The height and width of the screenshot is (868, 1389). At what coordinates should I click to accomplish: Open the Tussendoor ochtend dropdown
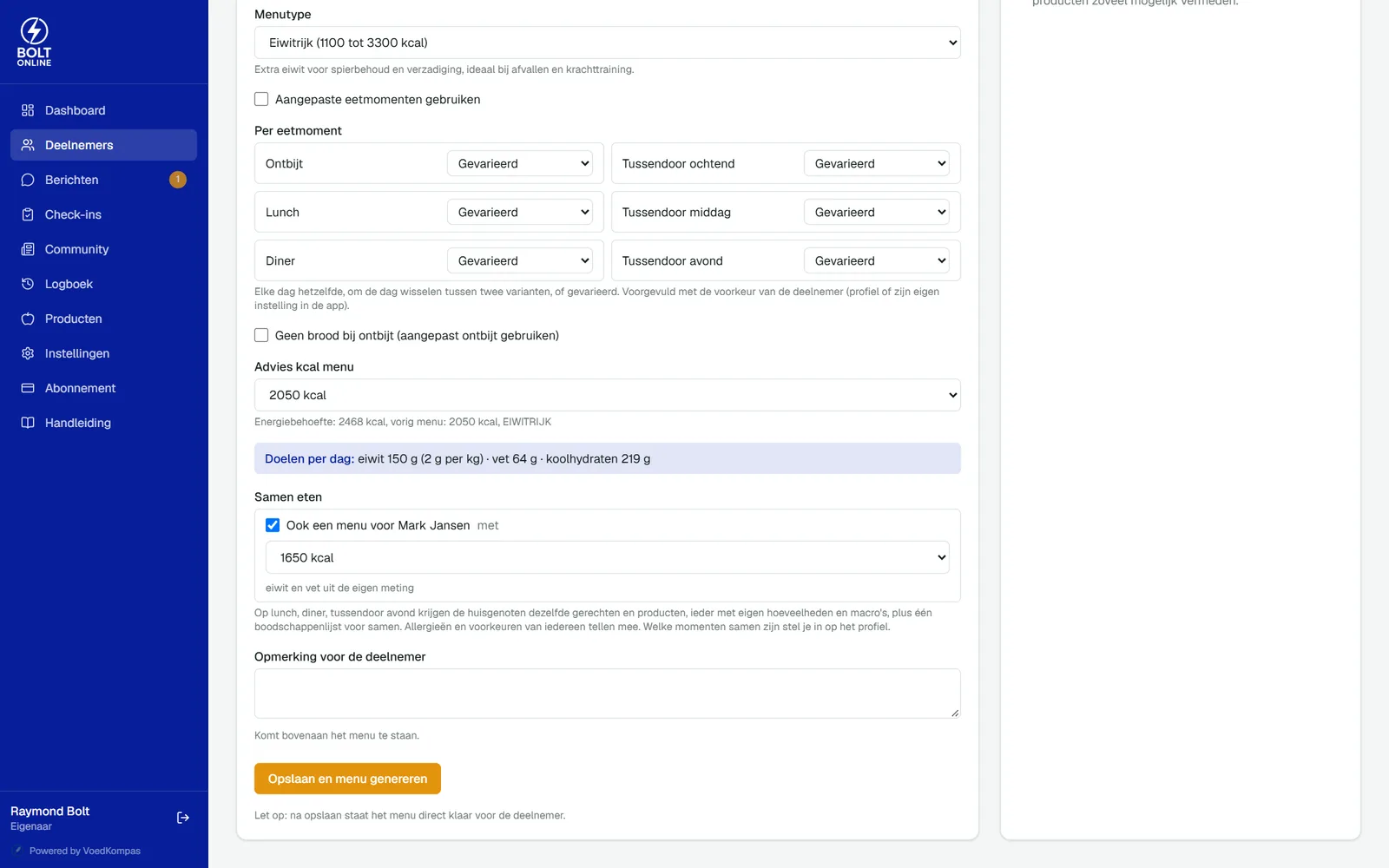(876, 163)
